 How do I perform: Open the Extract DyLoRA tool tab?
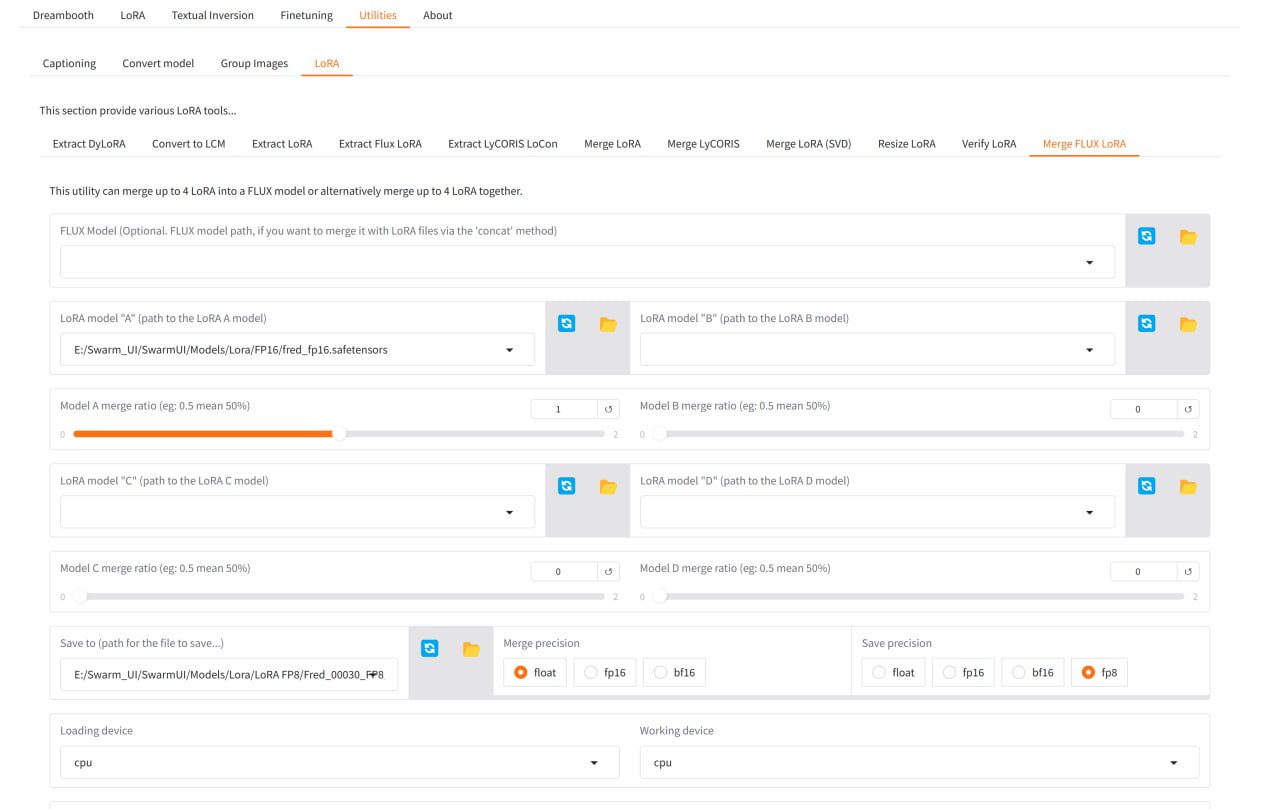coord(89,144)
